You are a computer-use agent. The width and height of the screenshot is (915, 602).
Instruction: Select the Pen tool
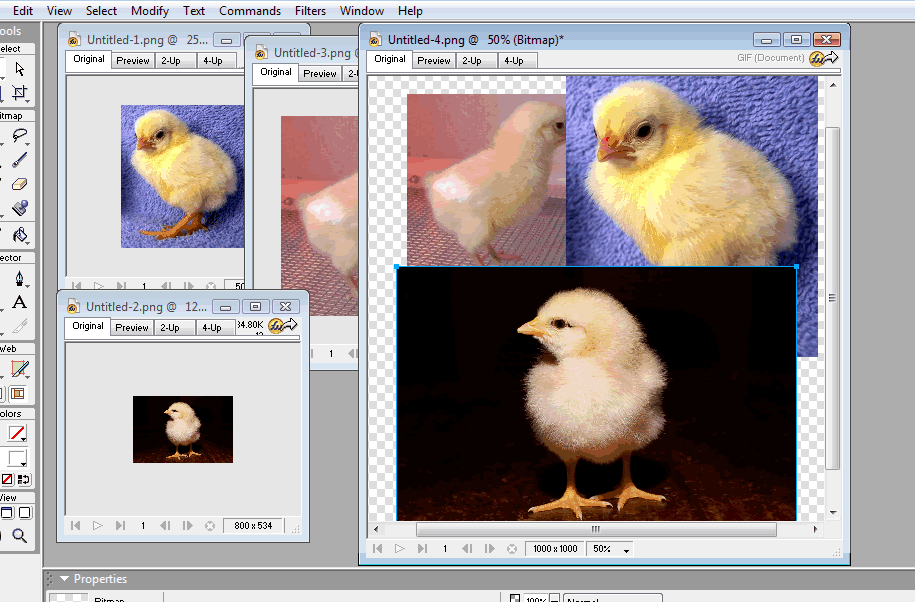[19, 278]
